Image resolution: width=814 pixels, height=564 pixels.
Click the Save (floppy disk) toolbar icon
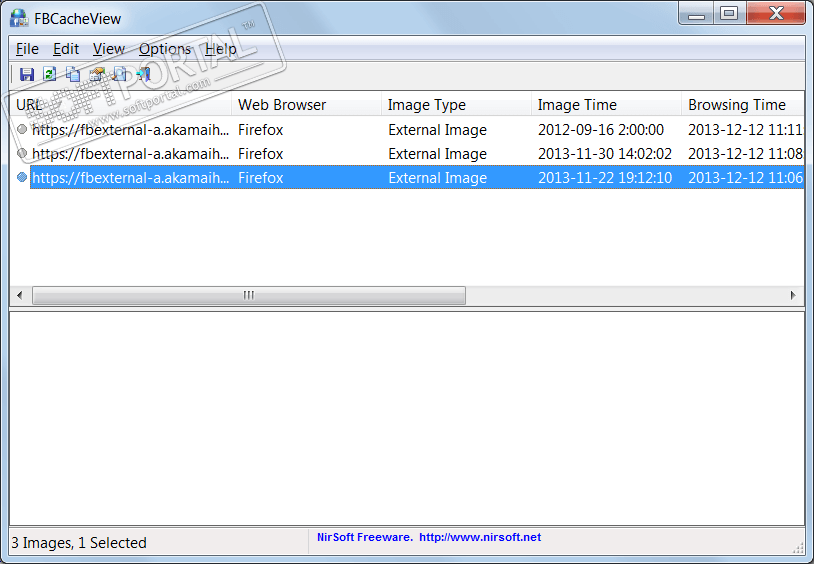(x=26, y=74)
